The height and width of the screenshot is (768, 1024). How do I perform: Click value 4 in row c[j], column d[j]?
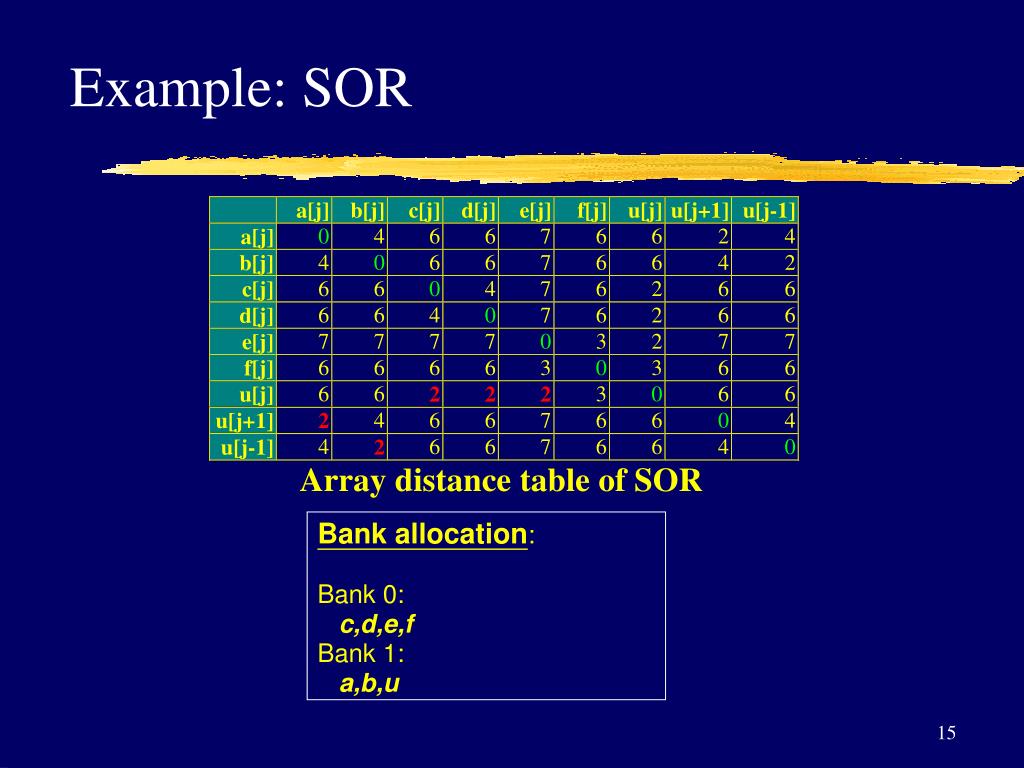(490, 289)
